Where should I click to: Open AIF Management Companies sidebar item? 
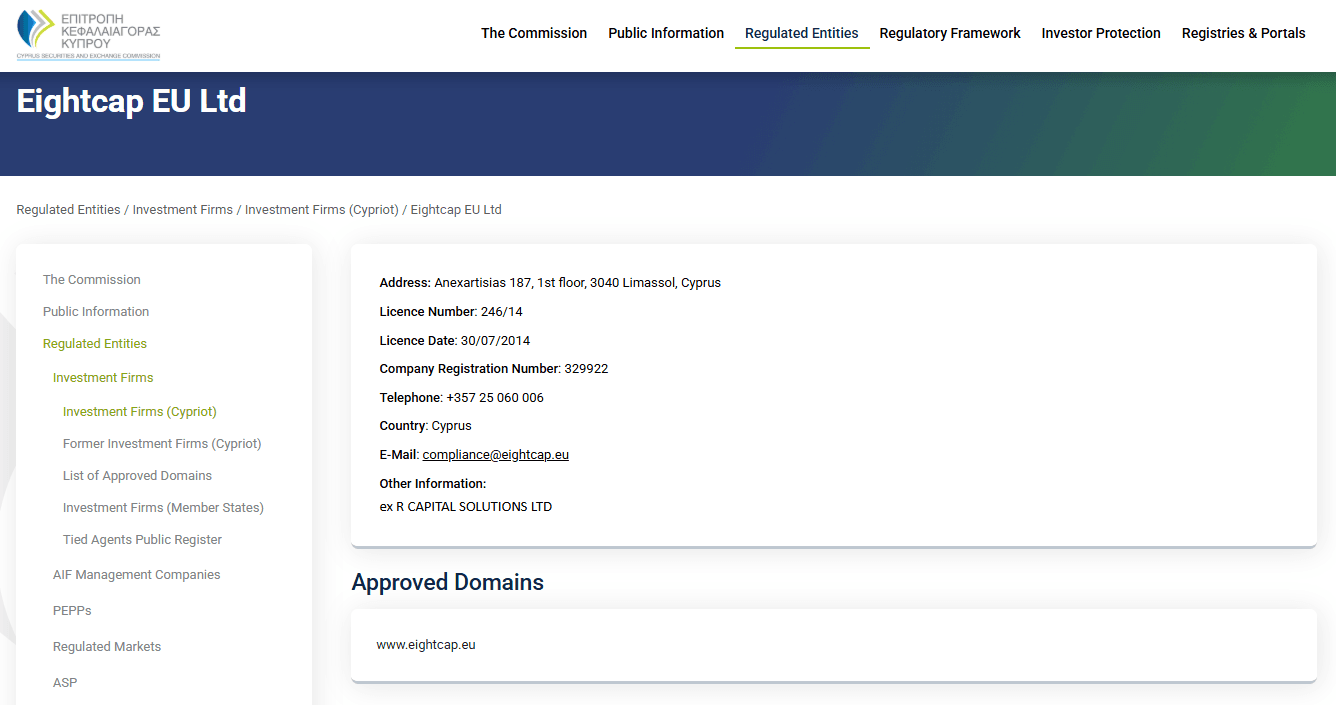coord(137,575)
